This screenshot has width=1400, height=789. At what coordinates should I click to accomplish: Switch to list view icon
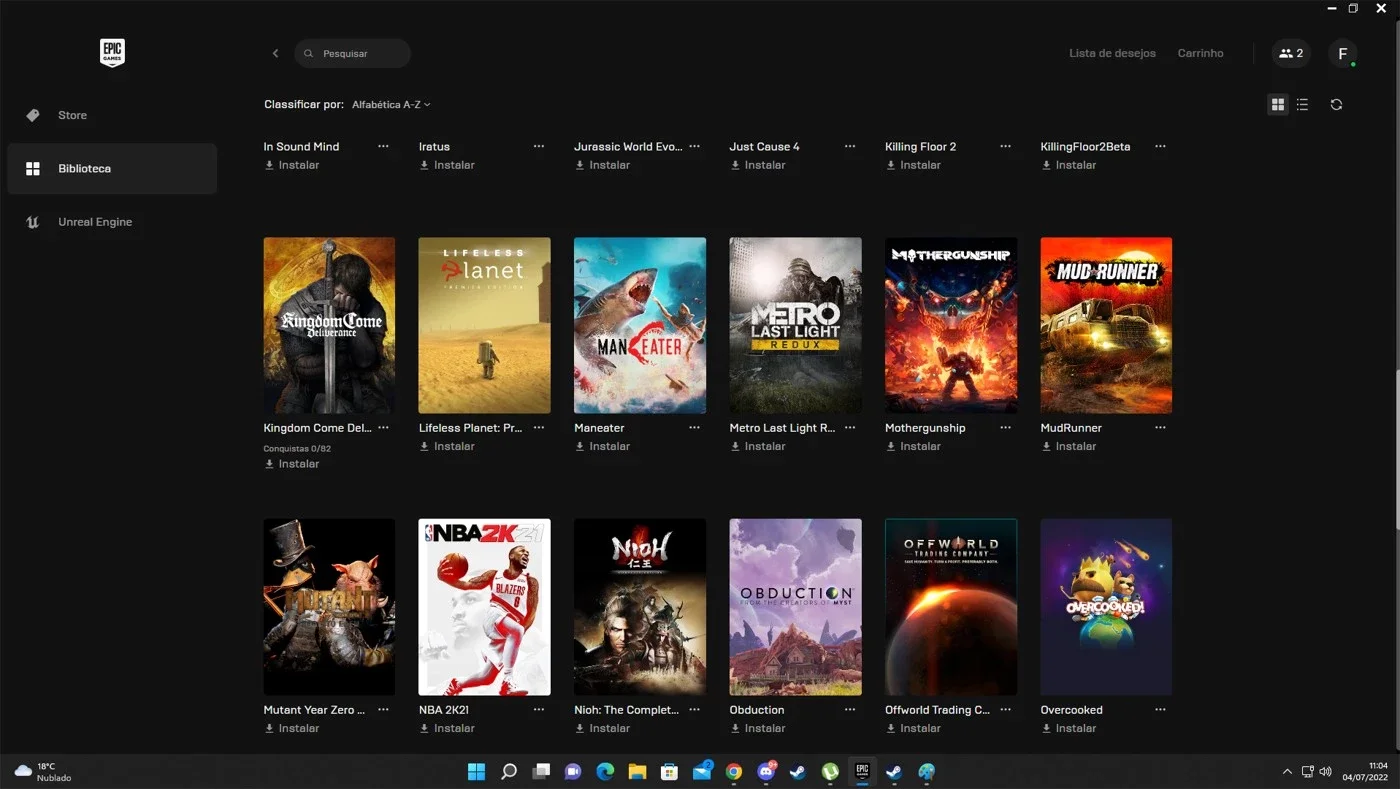(1302, 104)
